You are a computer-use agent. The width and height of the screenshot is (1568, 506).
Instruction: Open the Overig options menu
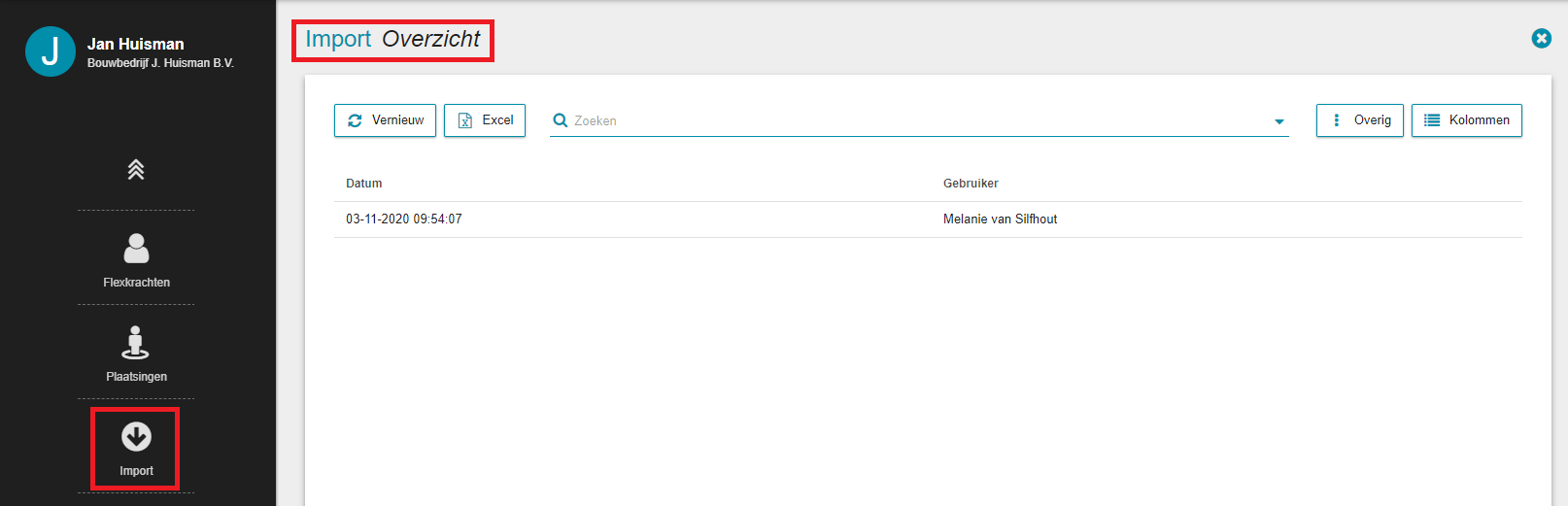click(x=1360, y=120)
